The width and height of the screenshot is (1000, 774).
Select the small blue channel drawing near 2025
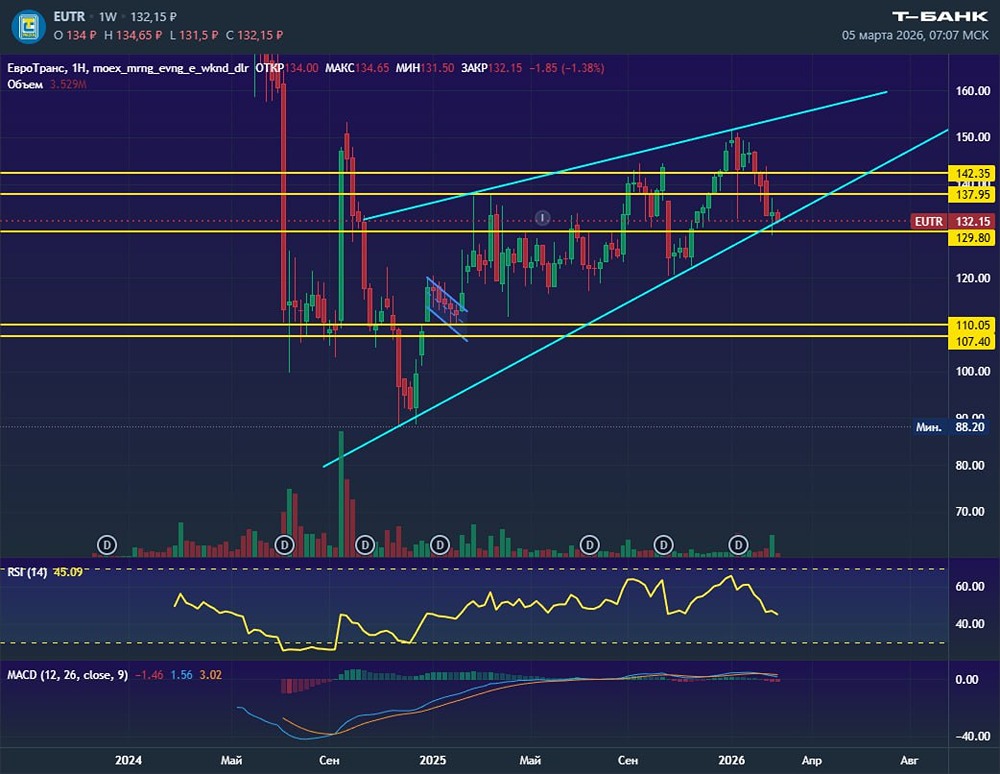446,309
